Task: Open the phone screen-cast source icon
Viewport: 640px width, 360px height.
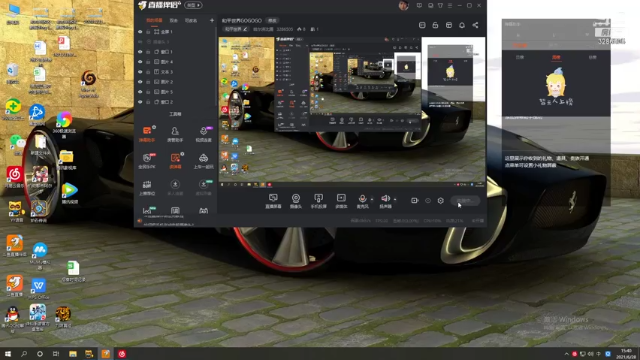Action: tap(318, 201)
